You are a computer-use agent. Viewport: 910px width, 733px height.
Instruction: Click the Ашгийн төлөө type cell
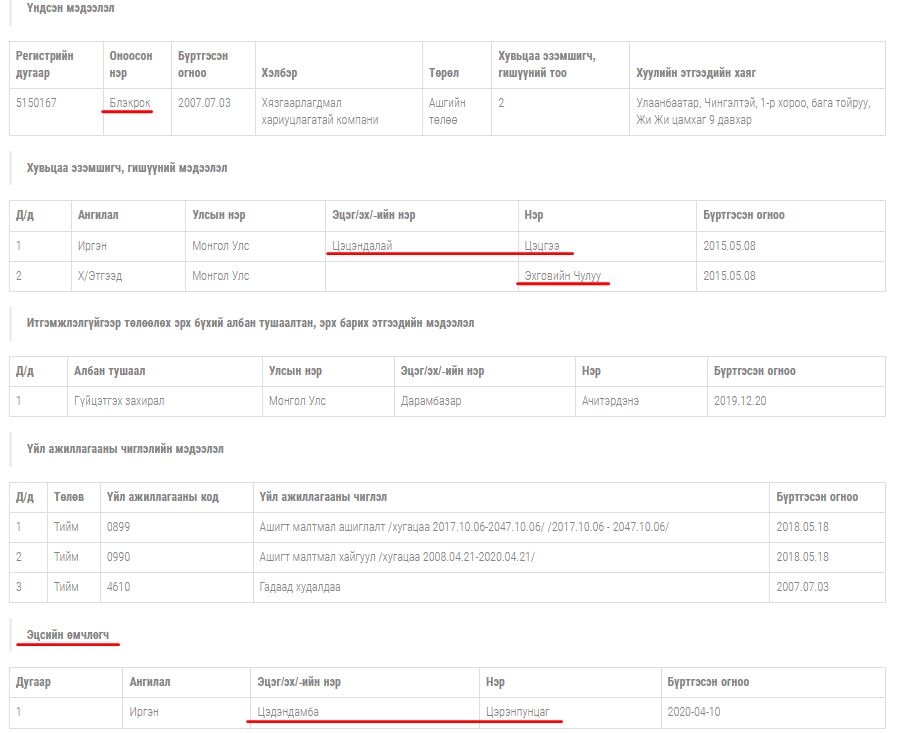(x=448, y=111)
